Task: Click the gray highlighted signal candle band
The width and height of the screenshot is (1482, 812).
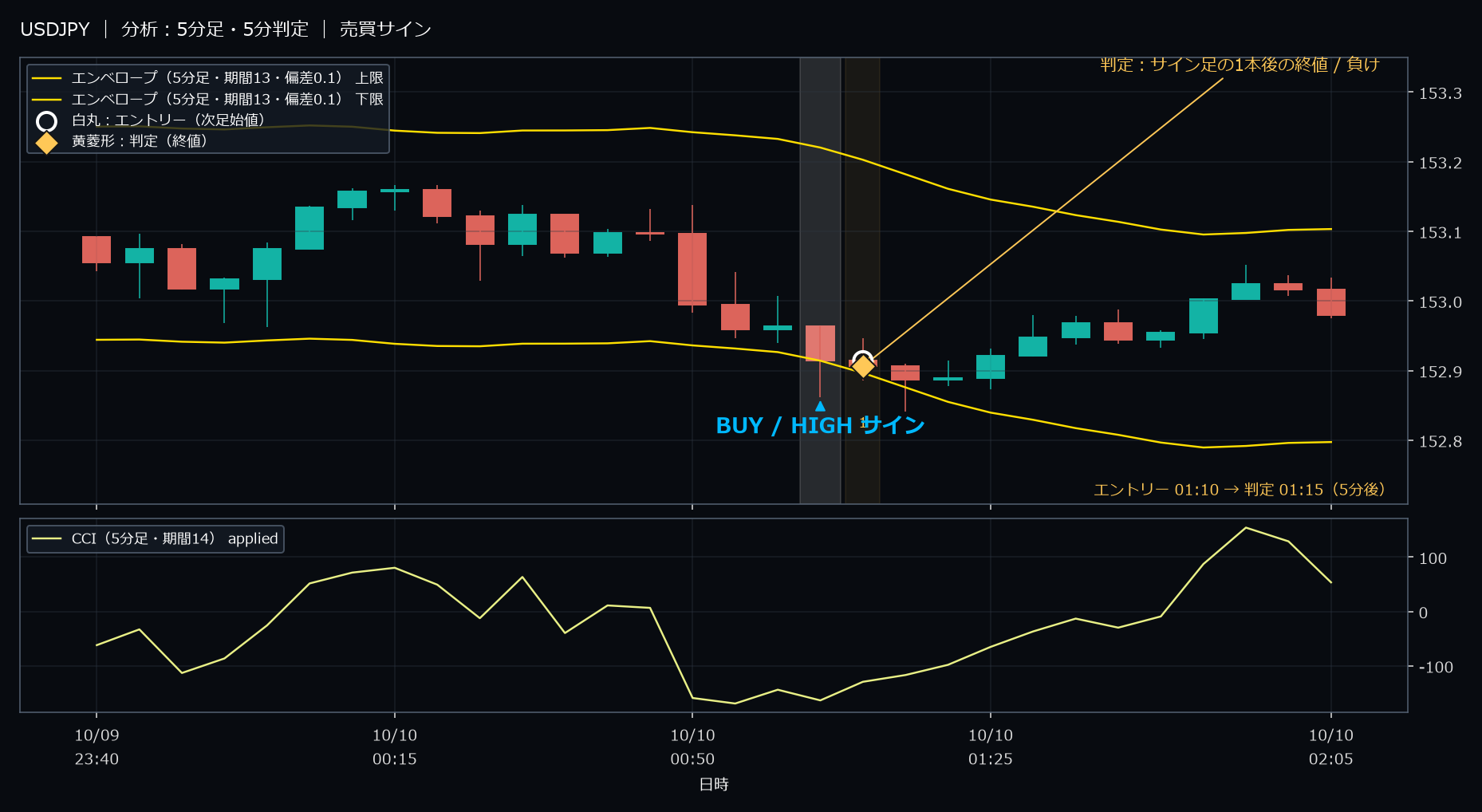Action: pyautogui.click(x=820, y=281)
